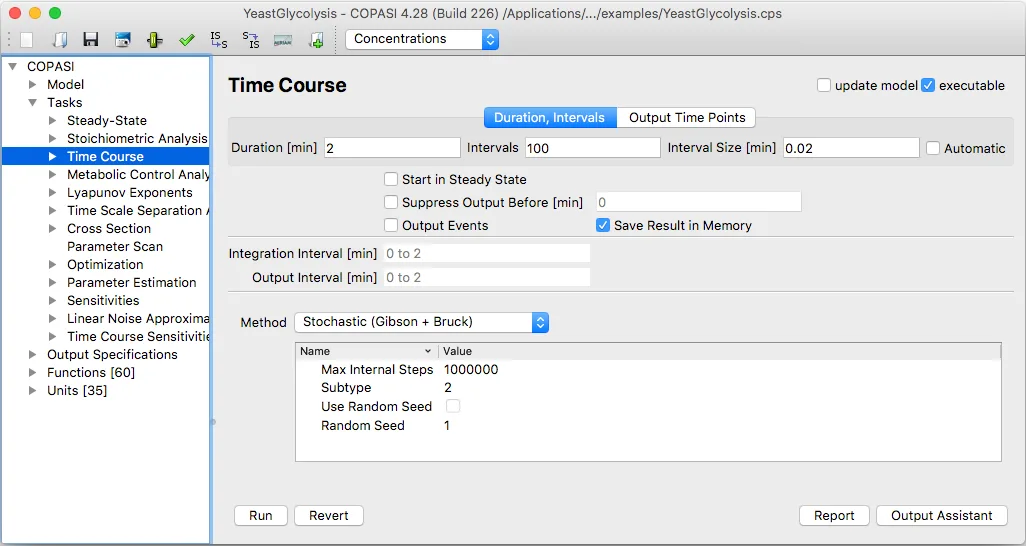Click Max Internal Steps value 1000000
Image resolution: width=1026 pixels, height=546 pixels.
coord(471,370)
